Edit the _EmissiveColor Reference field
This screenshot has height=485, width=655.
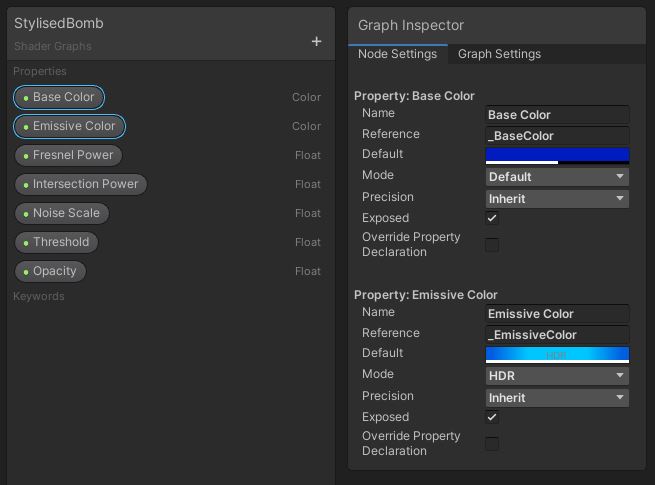(x=557, y=335)
